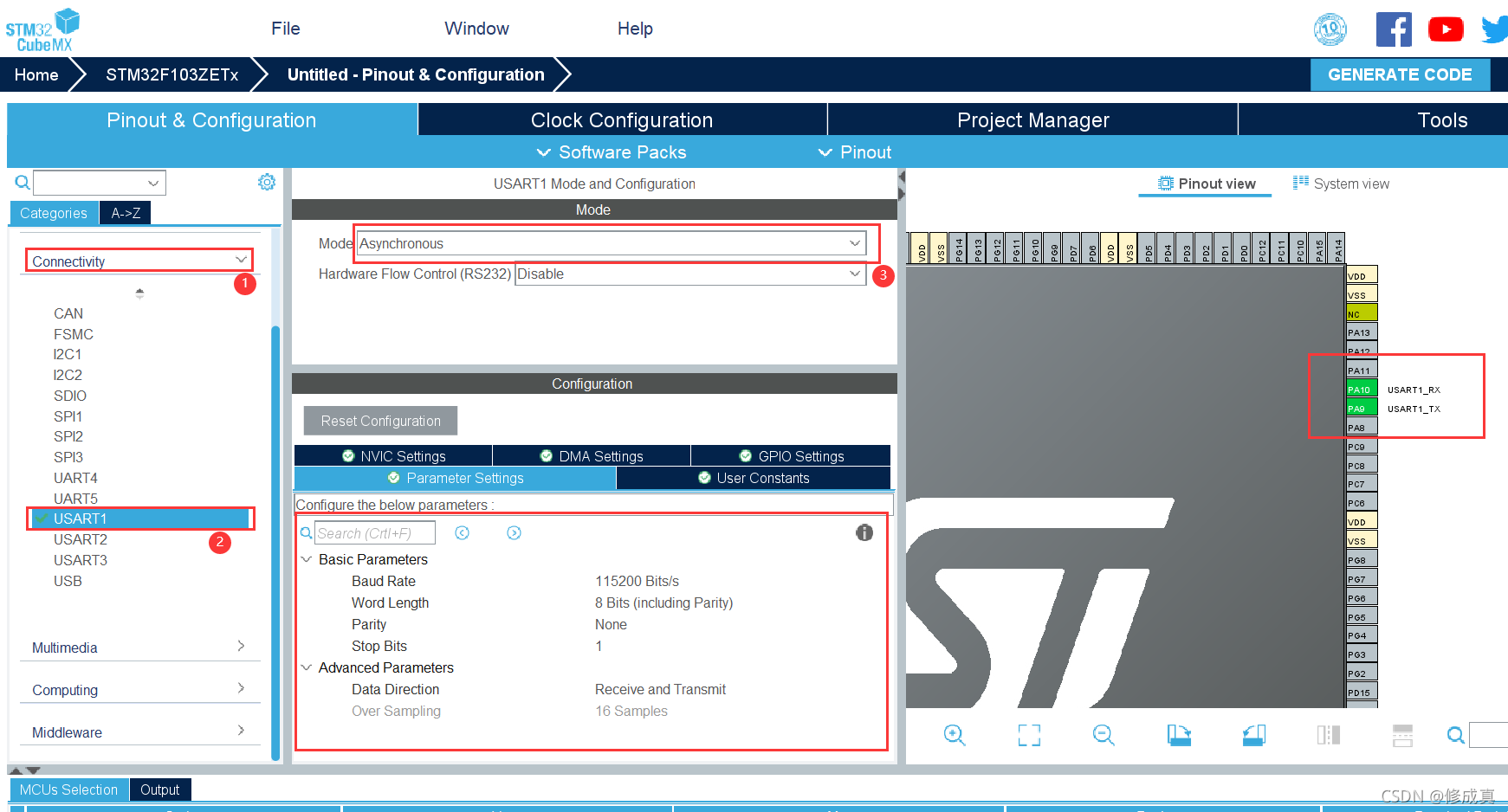1508x812 pixels.
Task: Open the Help menu
Action: pyautogui.click(x=635, y=29)
